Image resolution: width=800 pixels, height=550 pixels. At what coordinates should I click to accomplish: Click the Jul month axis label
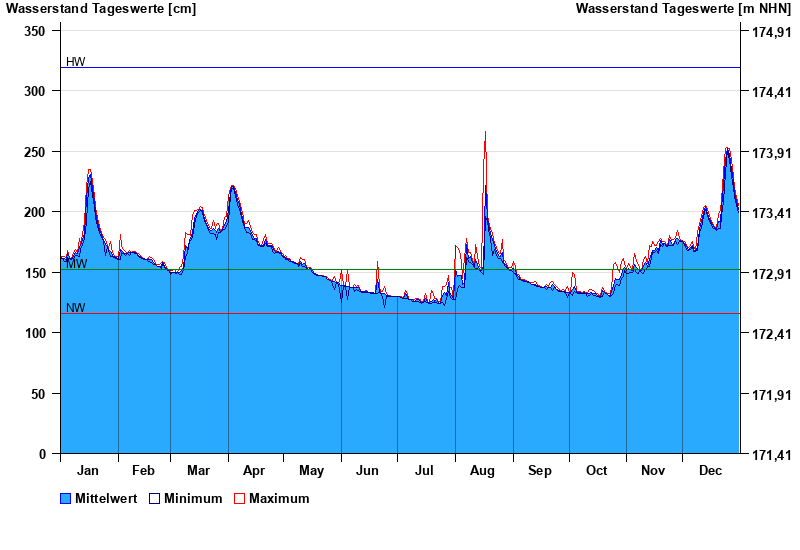[x=425, y=470]
